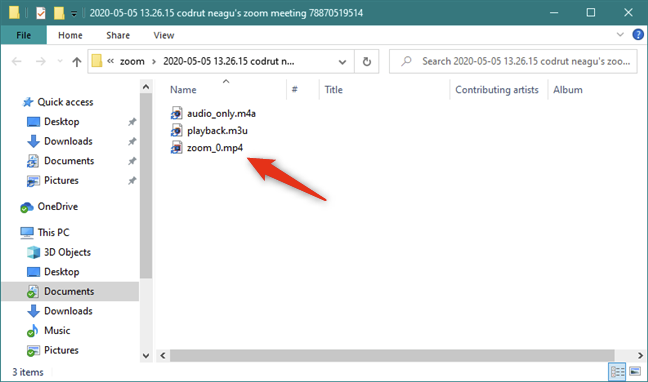Image resolution: width=648 pixels, height=382 pixels.
Task: Click the playback.m3u playlist file icon
Action: pos(176,131)
